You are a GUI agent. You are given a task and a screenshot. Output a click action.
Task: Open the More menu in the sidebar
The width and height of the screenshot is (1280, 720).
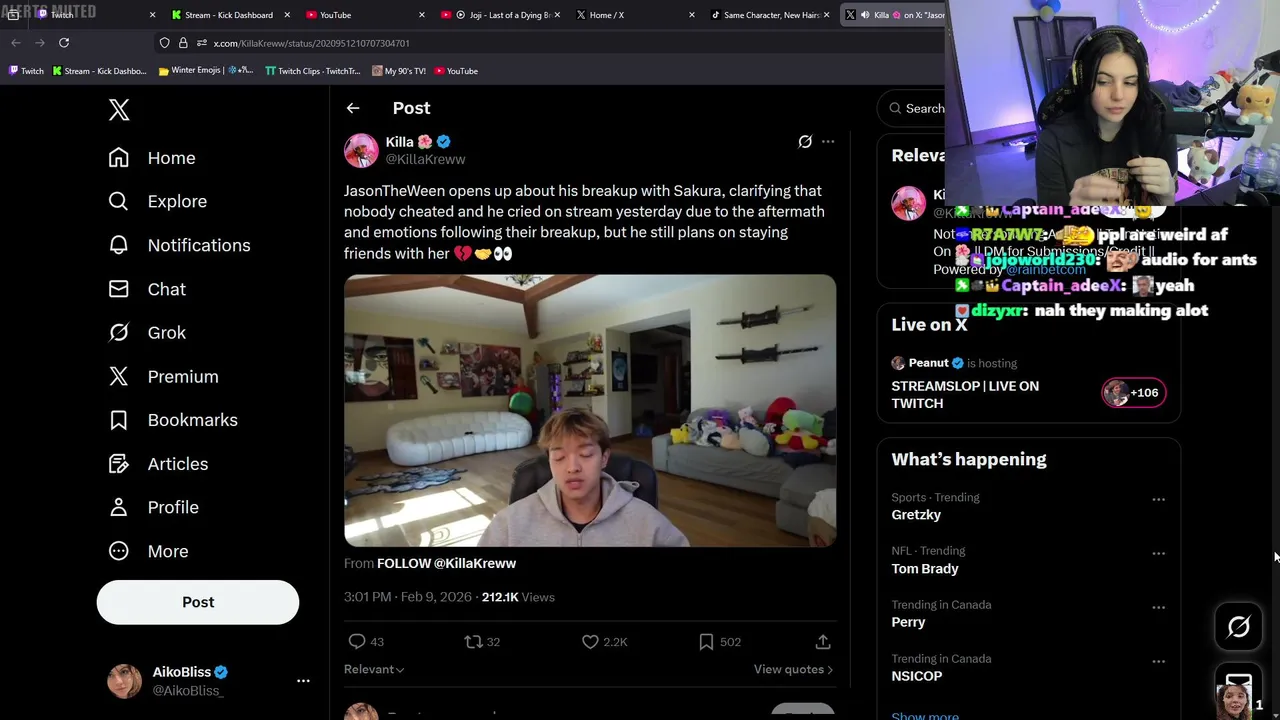pos(148,551)
